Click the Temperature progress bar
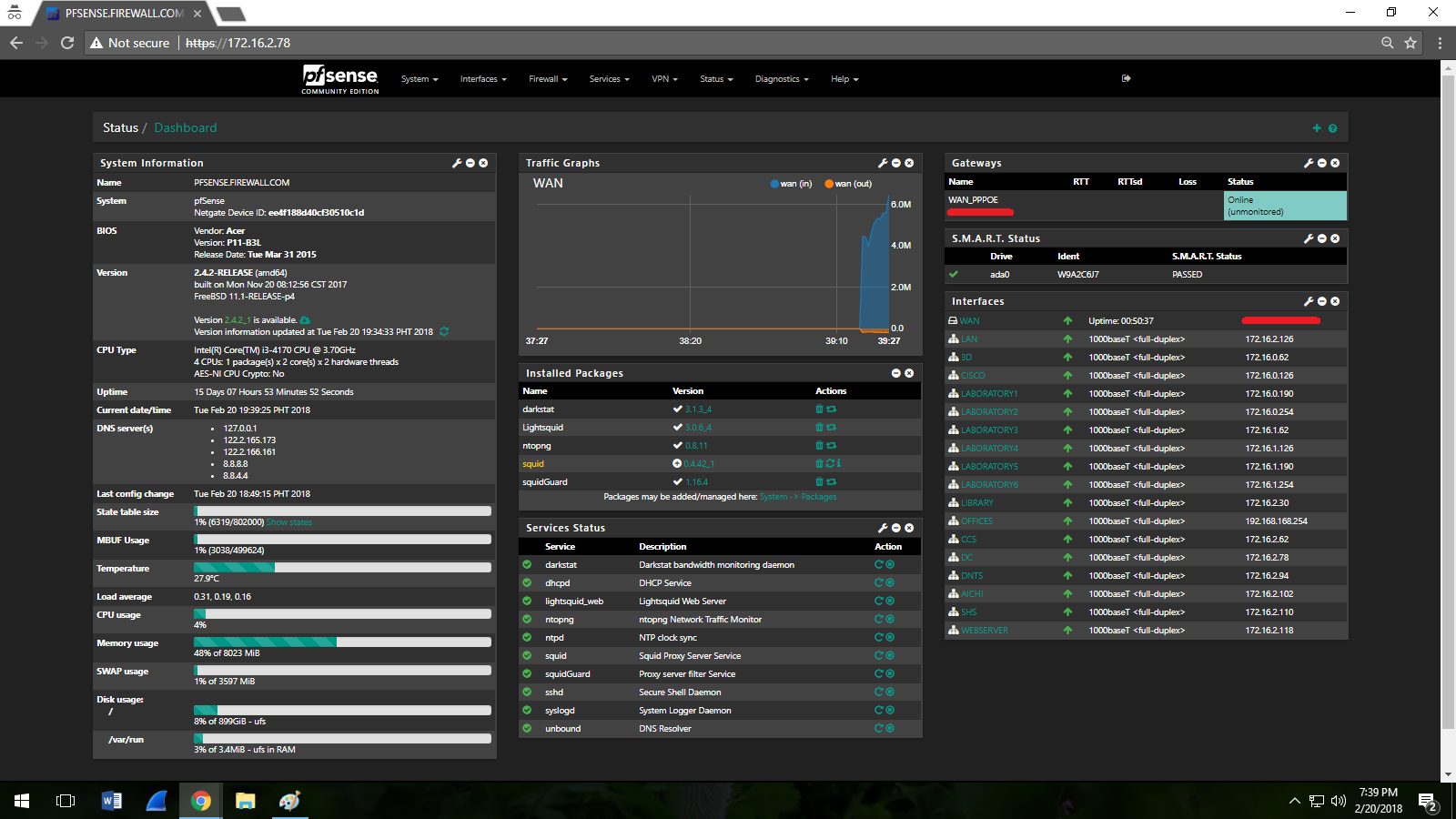The image size is (1456, 819). [342, 568]
